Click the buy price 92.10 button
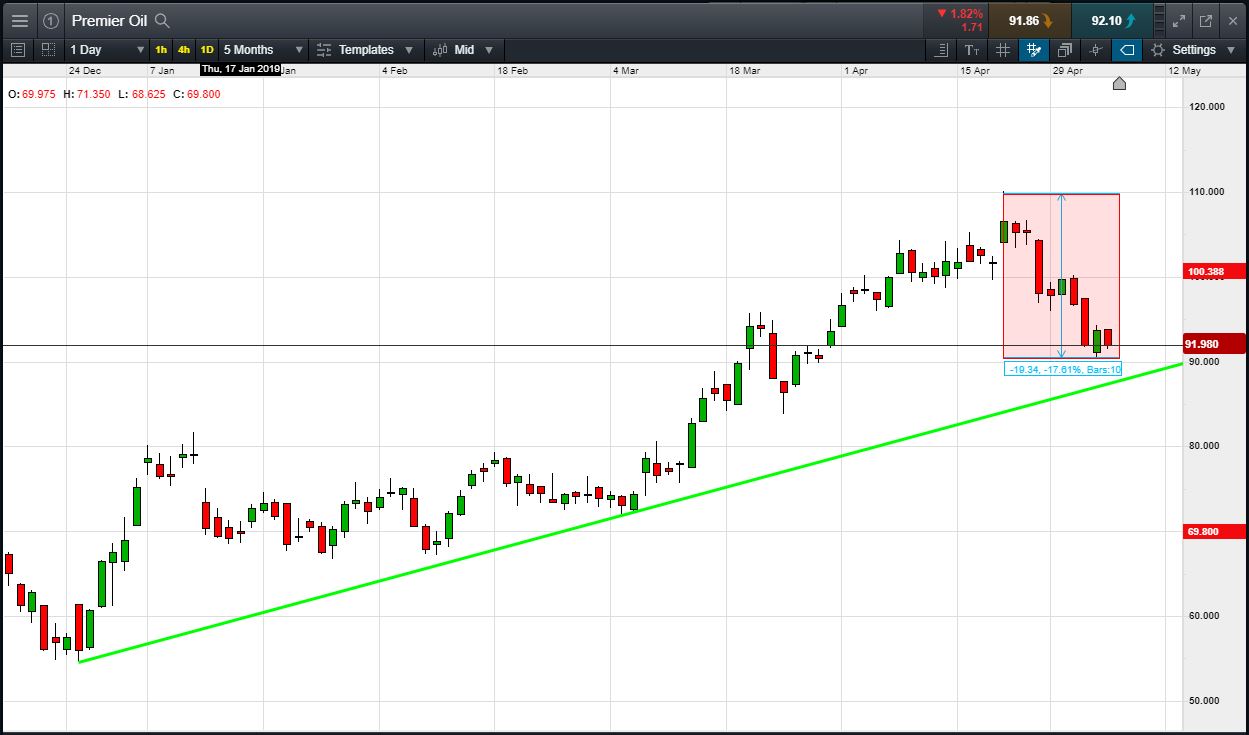Image resolution: width=1249 pixels, height=735 pixels. 1113,20
